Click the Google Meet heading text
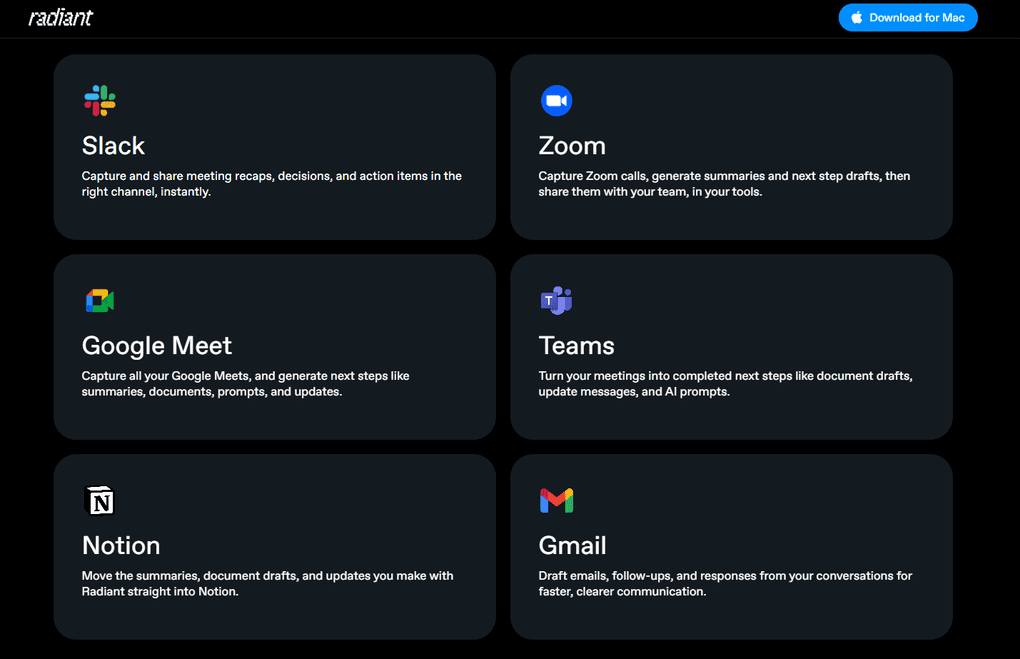The image size is (1020, 659). (156, 345)
